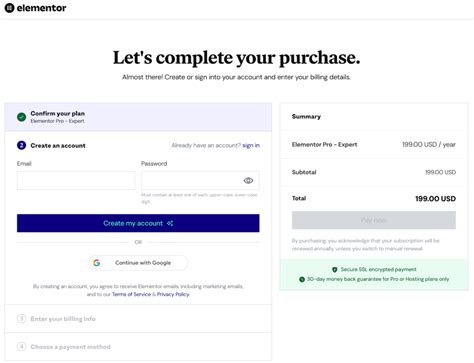Focus the Password input field
The height and width of the screenshot is (363, 474).
click(200, 180)
